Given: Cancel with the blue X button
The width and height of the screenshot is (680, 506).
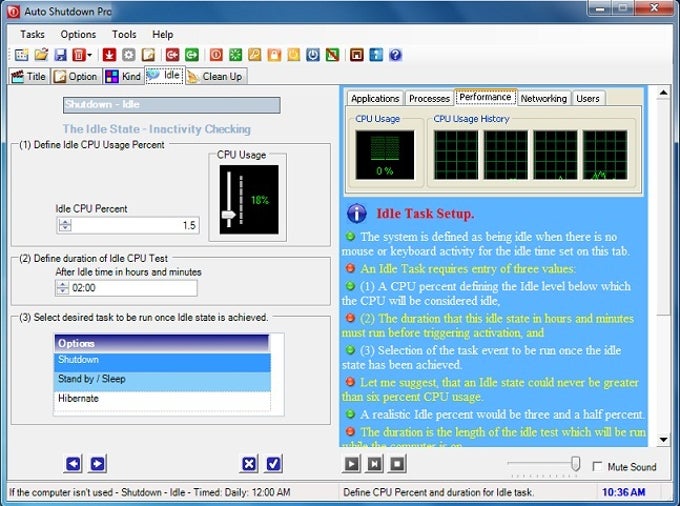Looking at the screenshot, I should [x=249, y=464].
